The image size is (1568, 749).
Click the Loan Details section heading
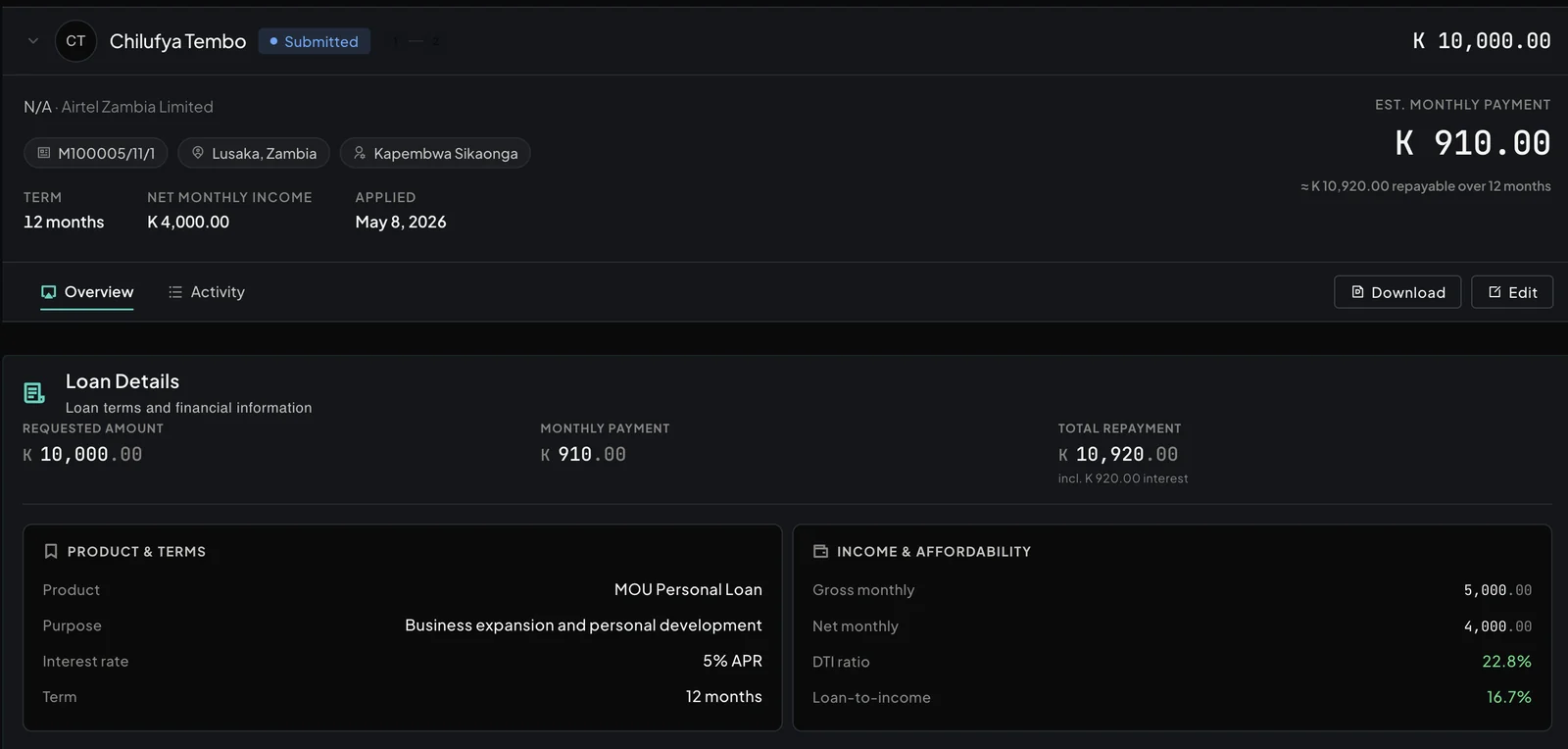[x=122, y=381]
